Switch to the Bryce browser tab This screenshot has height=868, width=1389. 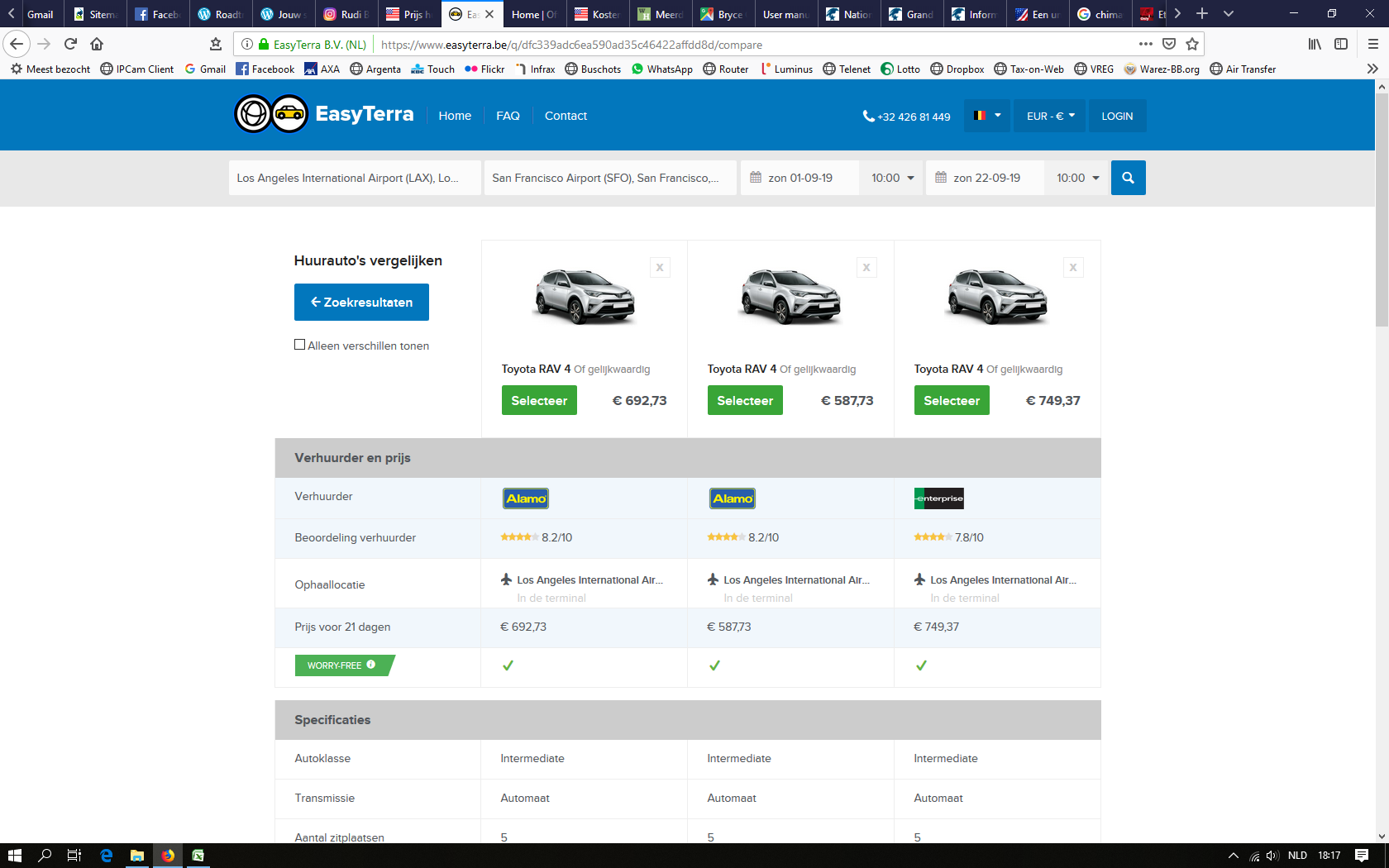(x=722, y=14)
